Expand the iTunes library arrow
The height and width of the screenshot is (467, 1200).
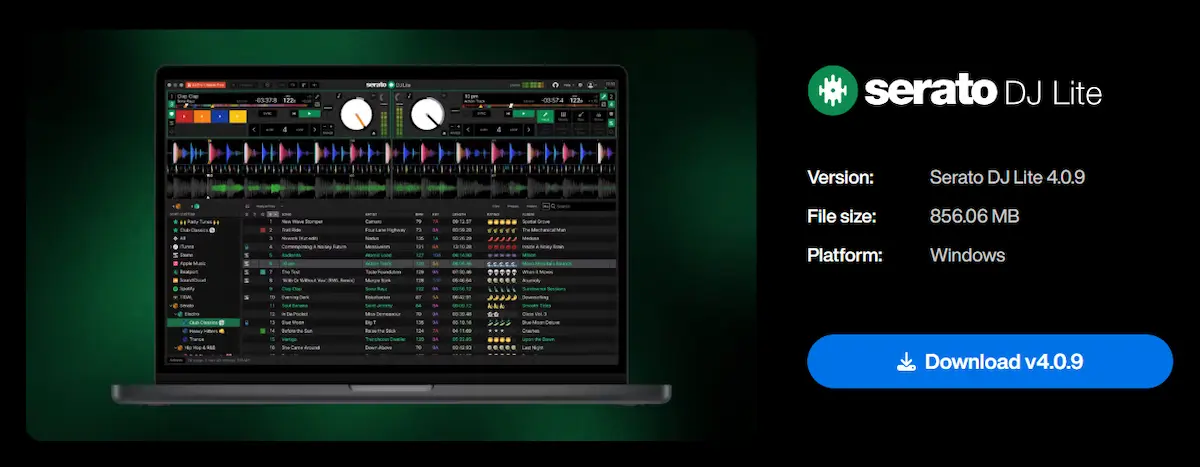(x=171, y=247)
